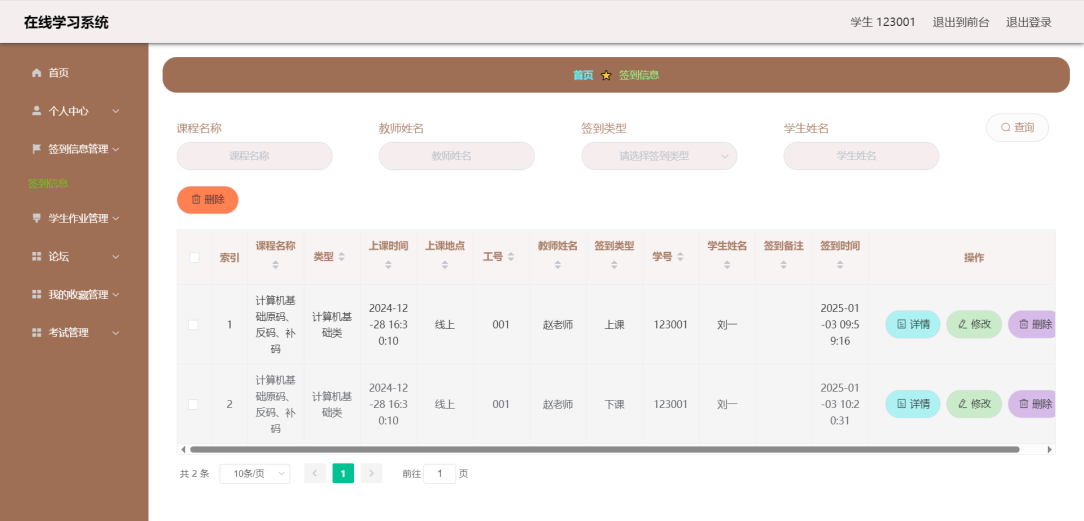Select the checkbox for row 2
This screenshot has height=521, width=1084.
coord(193,405)
